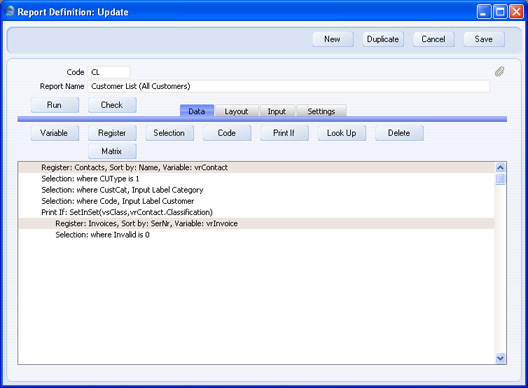Select row 'Selection: where CUType is 1'
Screen dimensions: 528x388
(x=256, y=179)
